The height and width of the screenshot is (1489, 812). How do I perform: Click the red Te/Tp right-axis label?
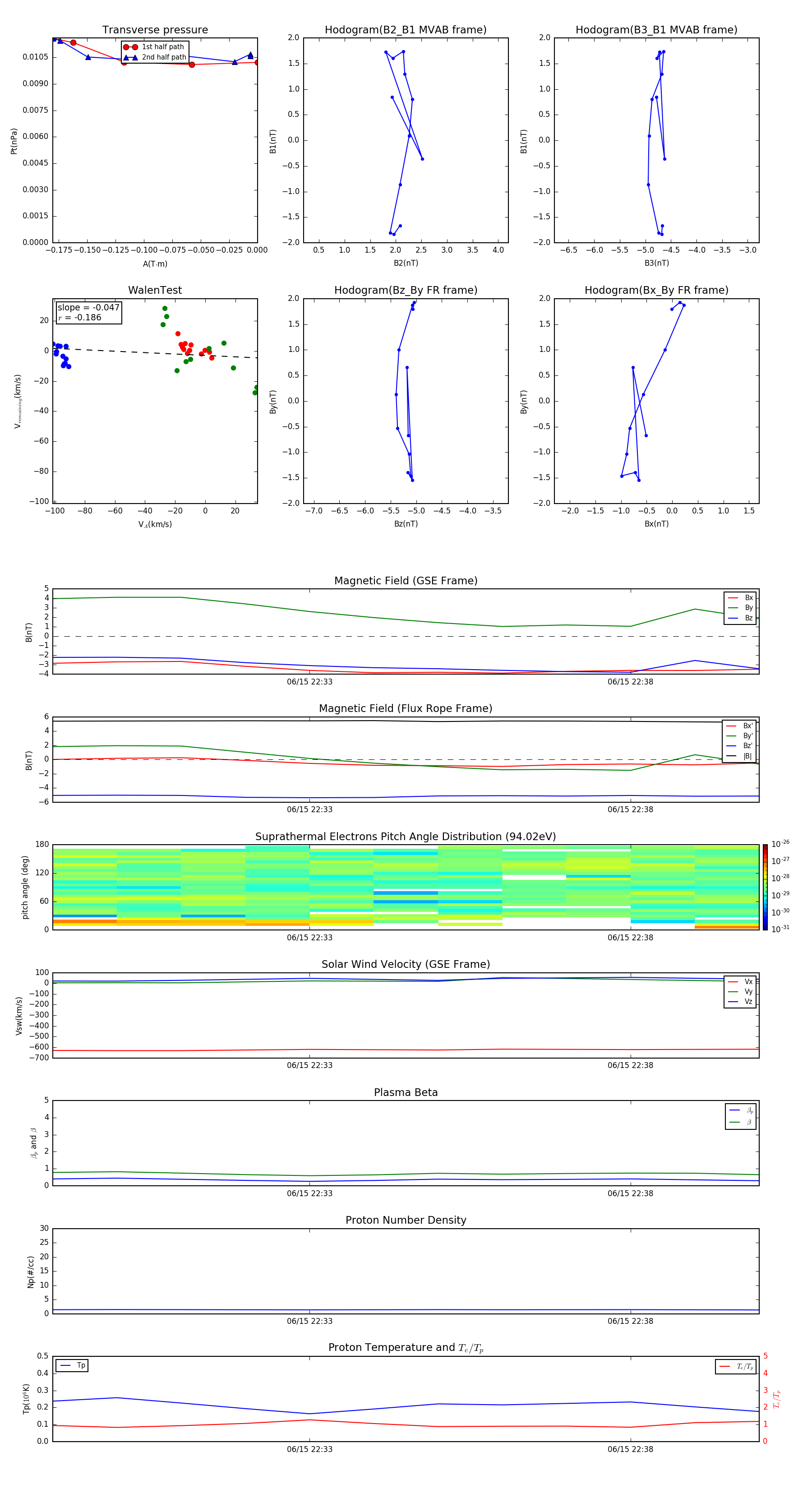[x=777, y=1399]
